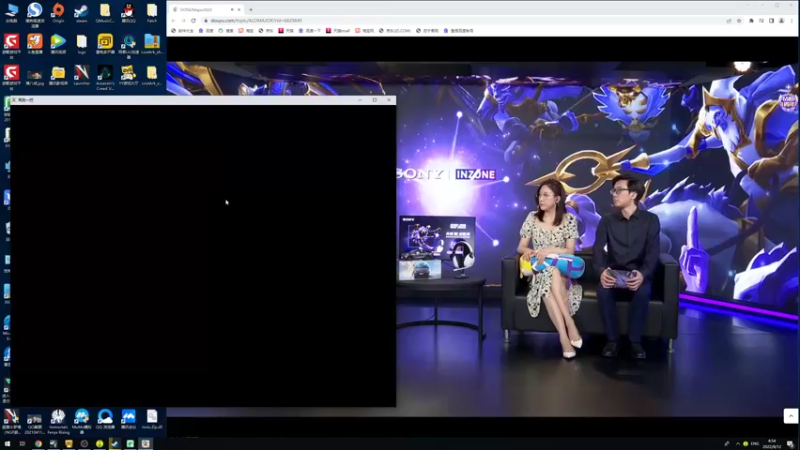Open the YY game hall desktop shortcut

click(x=128, y=74)
